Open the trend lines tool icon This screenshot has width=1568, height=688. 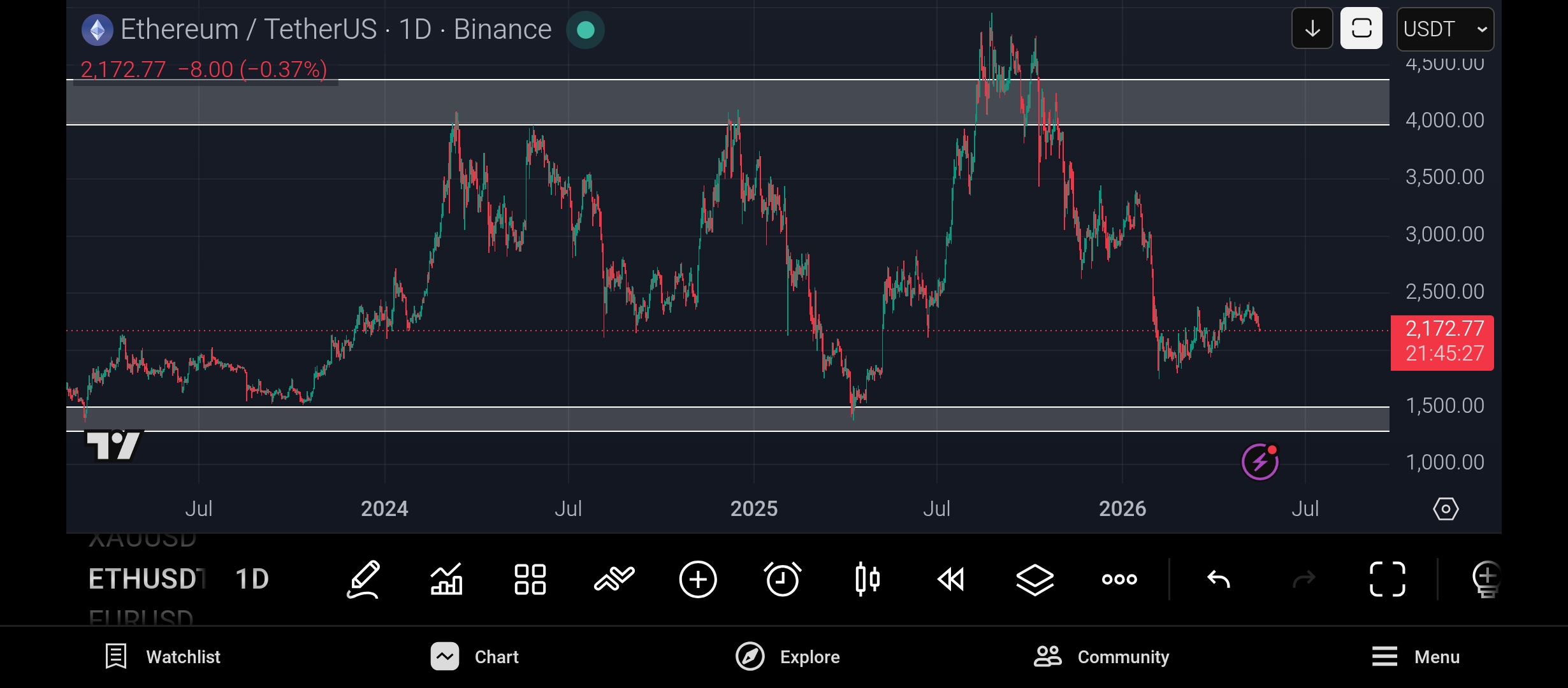coord(614,579)
